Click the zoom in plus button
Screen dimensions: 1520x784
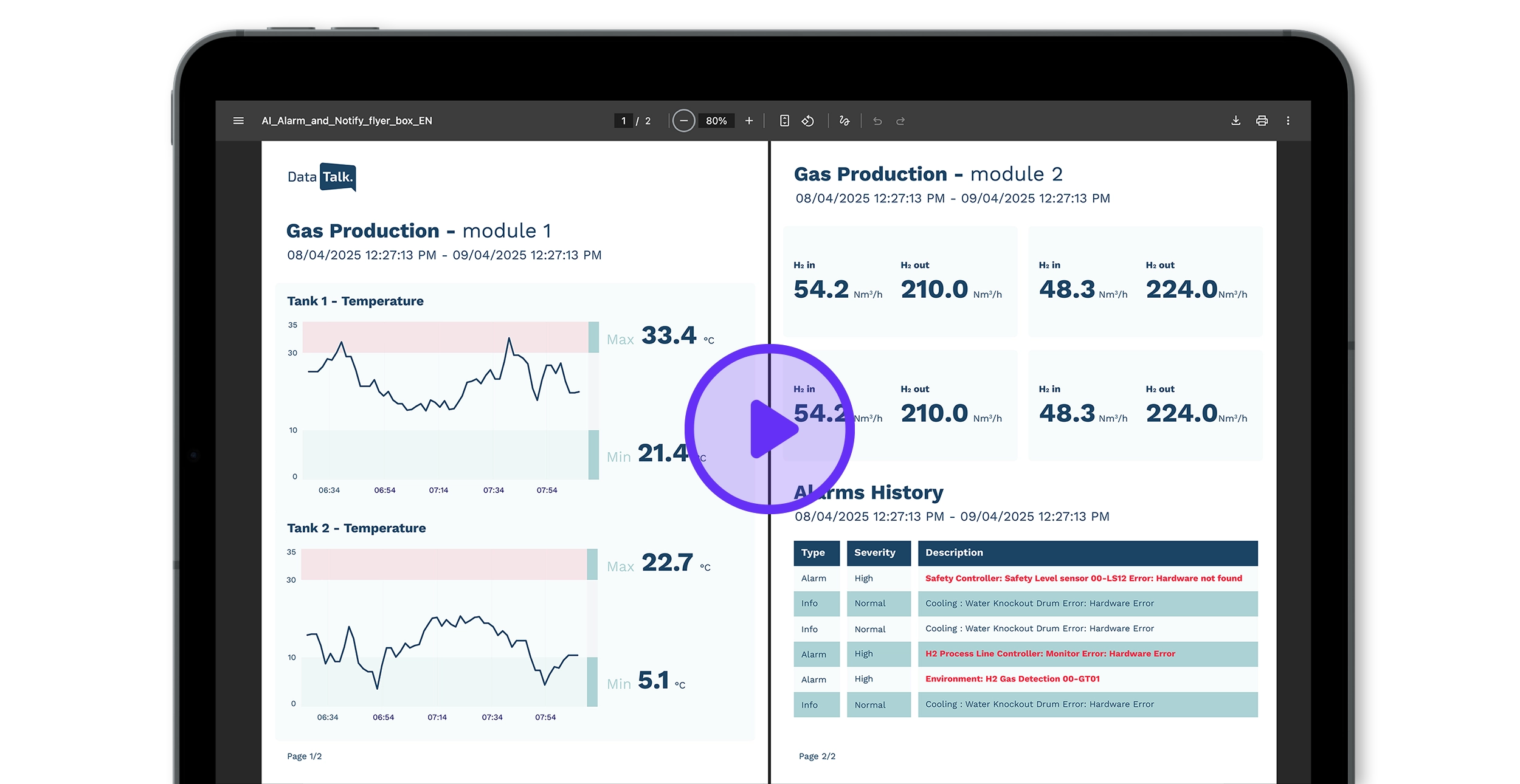tap(749, 121)
